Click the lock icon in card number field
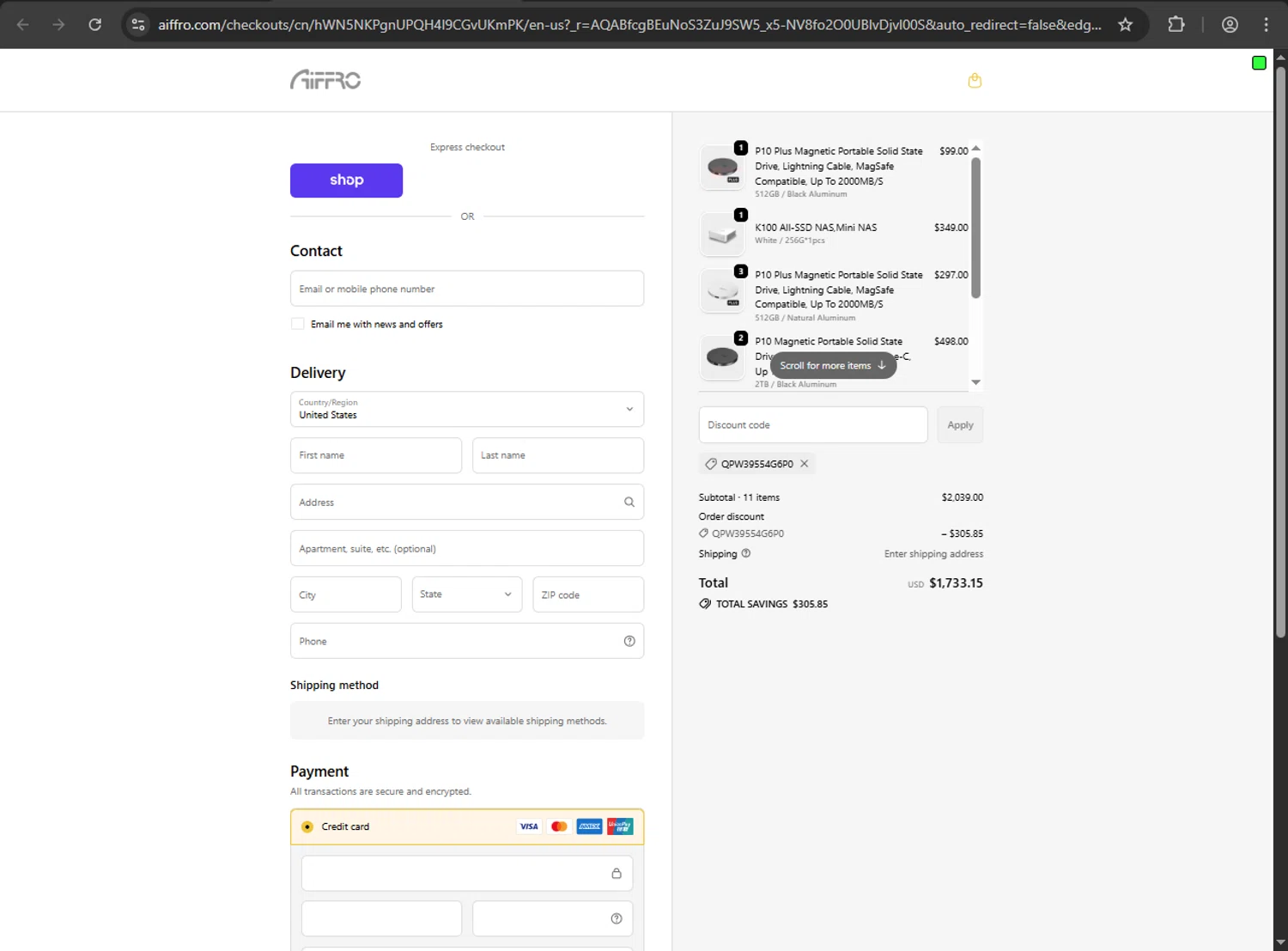The width and height of the screenshot is (1288, 951). point(617,874)
